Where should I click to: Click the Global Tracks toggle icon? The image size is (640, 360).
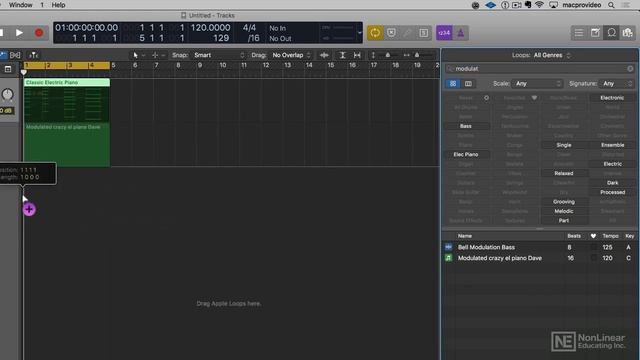8,69
